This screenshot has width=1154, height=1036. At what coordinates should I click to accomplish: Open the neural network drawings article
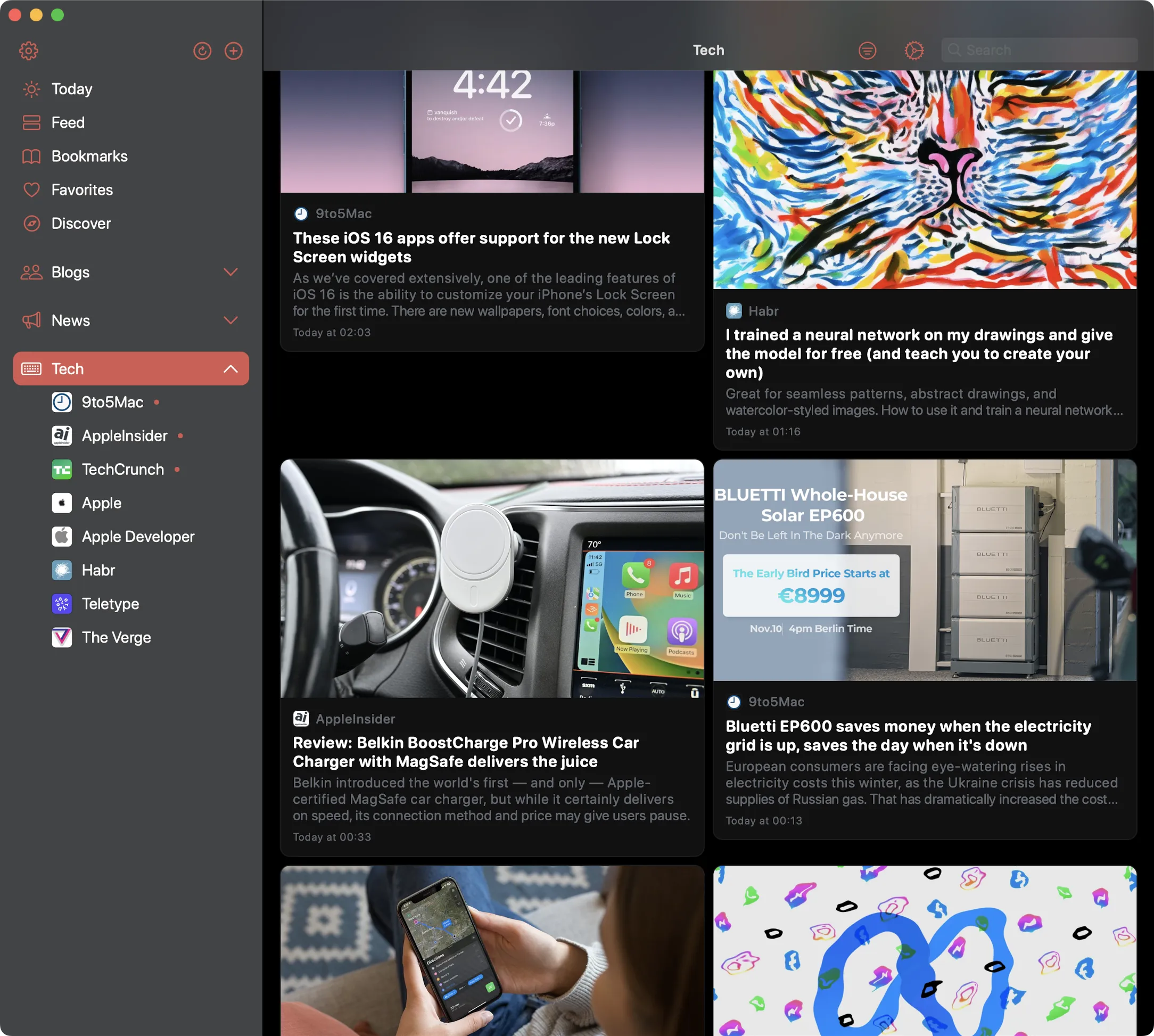919,353
